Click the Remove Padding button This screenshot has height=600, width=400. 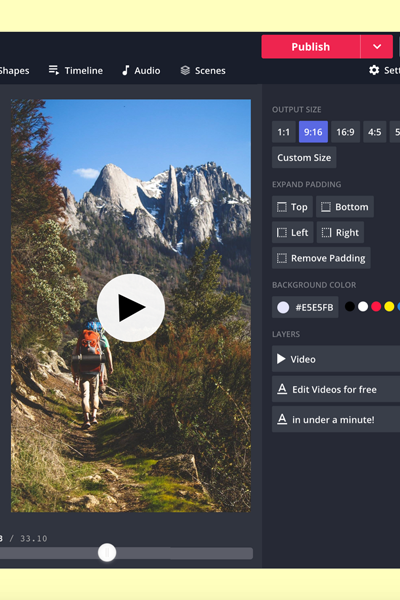pos(321,258)
